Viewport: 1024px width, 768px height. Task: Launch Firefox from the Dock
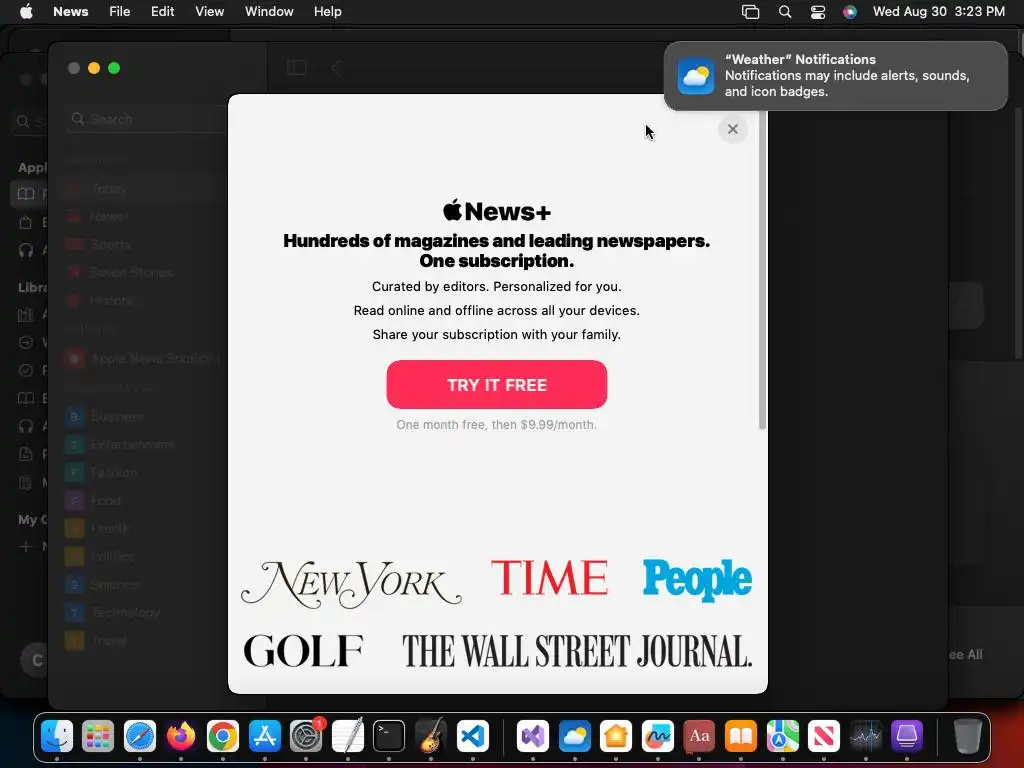tap(181, 737)
